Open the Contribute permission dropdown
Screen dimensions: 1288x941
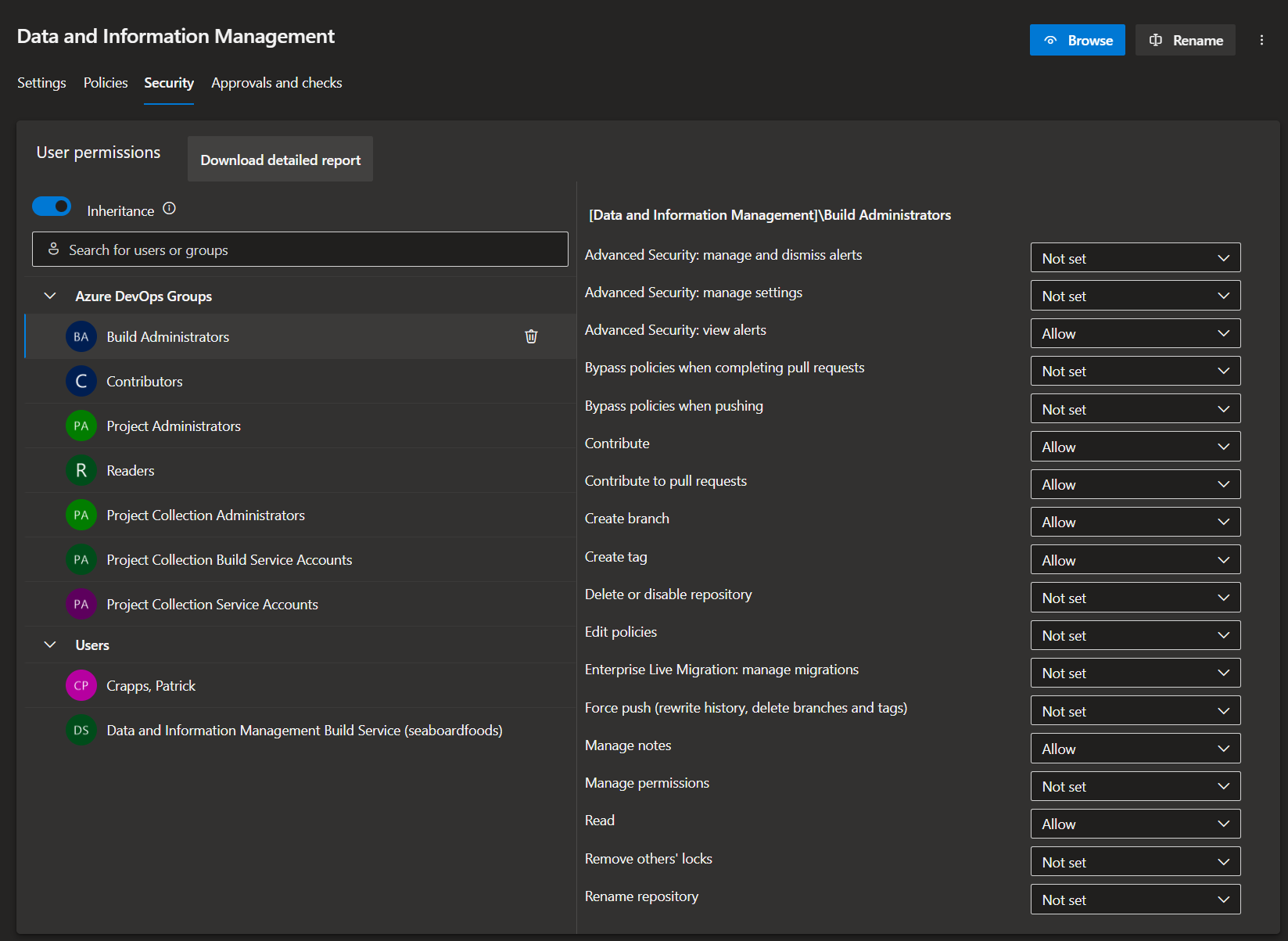coord(1136,447)
